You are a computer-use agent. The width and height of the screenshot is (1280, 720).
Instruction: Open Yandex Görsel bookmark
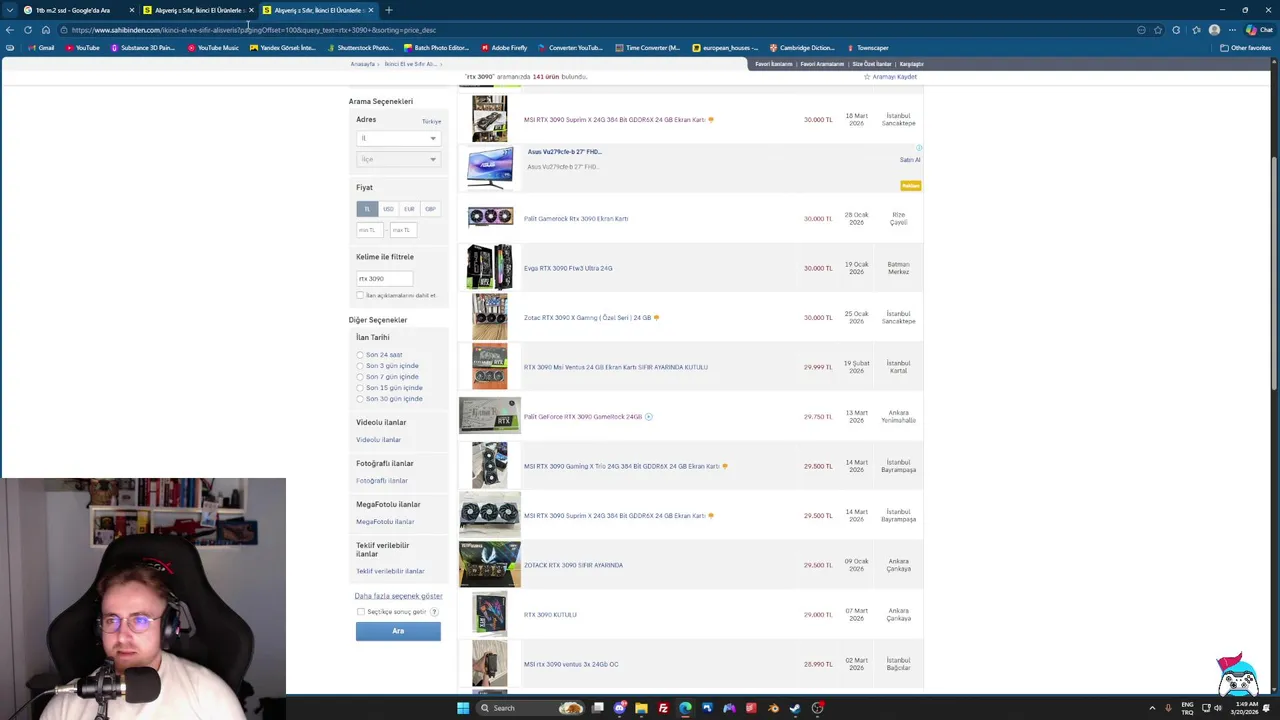coord(283,48)
